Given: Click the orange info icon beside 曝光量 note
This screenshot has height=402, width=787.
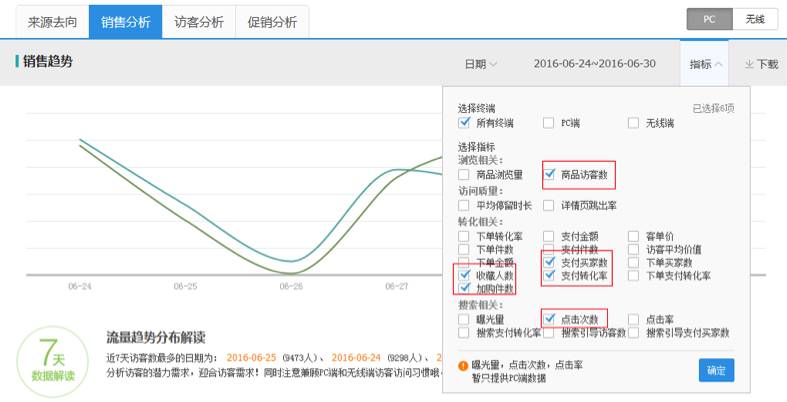Looking at the screenshot, I should (x=463, y=365).
